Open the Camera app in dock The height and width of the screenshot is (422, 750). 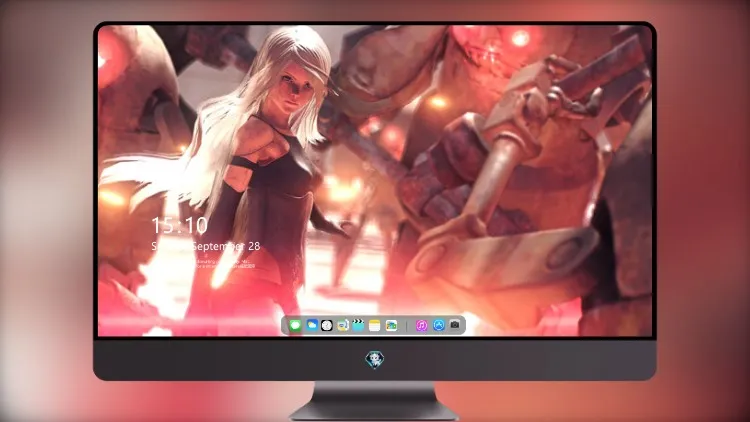[x=455, y=325]
